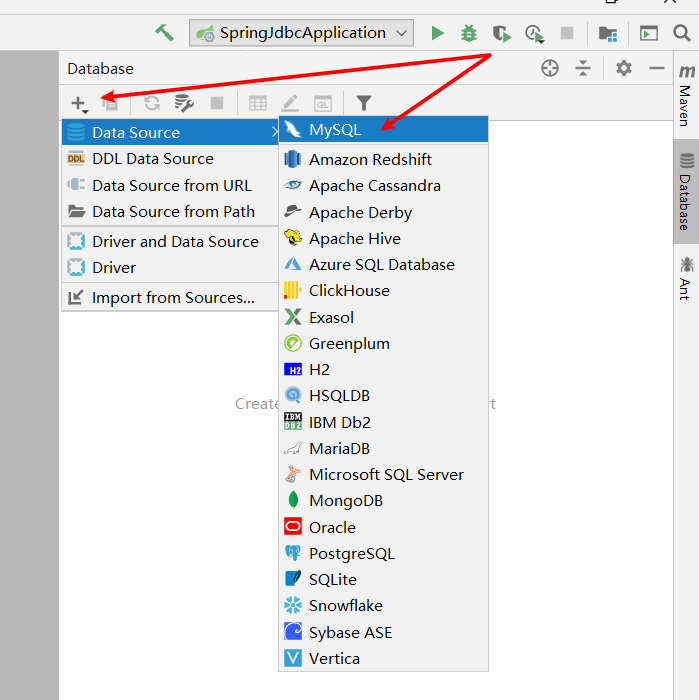
Task: Open the Search Everywhere magnifier
Action: coord(682,33)
